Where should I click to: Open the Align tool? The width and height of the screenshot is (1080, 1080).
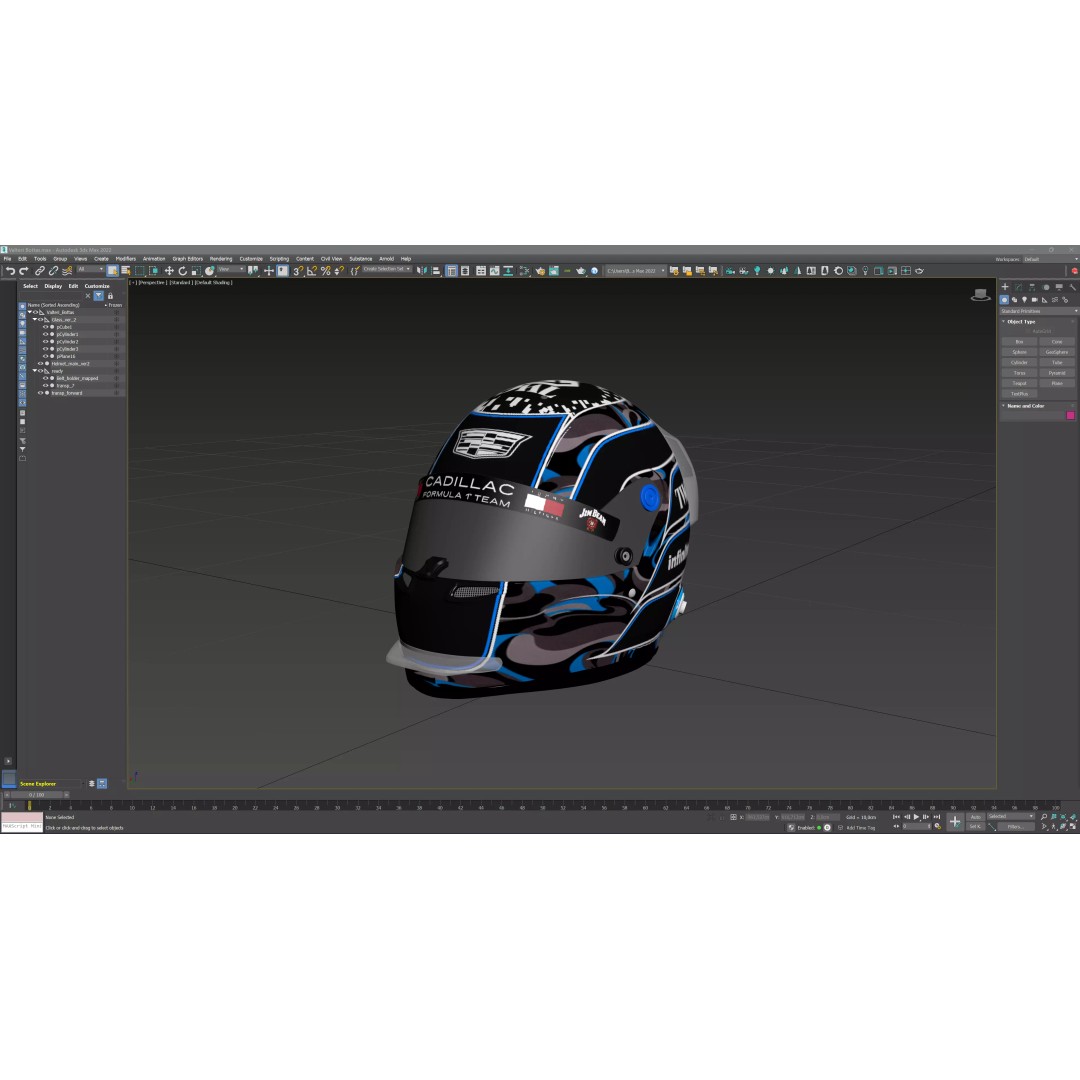pos(435,271)
